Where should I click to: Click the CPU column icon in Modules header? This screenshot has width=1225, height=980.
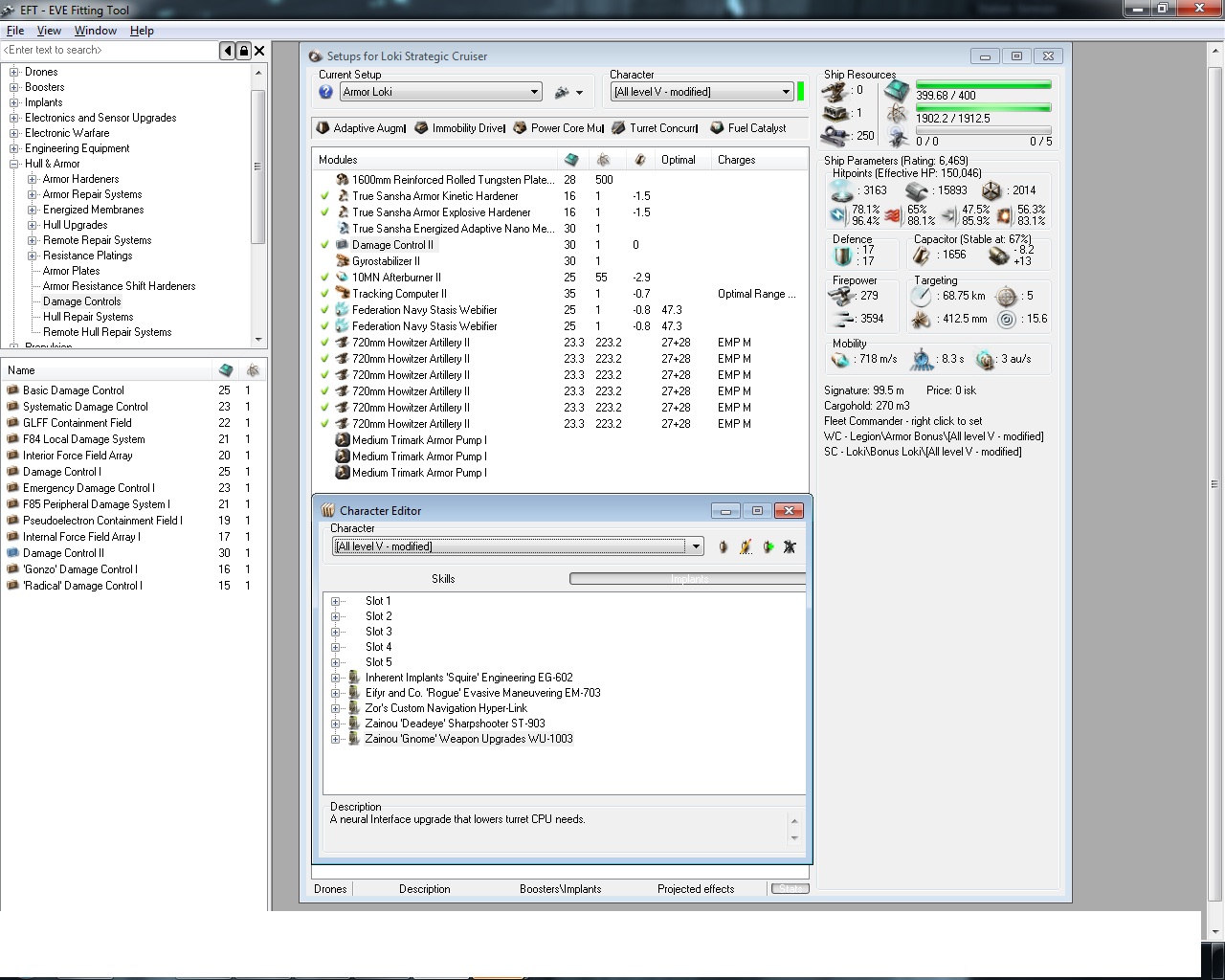pyautogui.click(x=571, y=160)
